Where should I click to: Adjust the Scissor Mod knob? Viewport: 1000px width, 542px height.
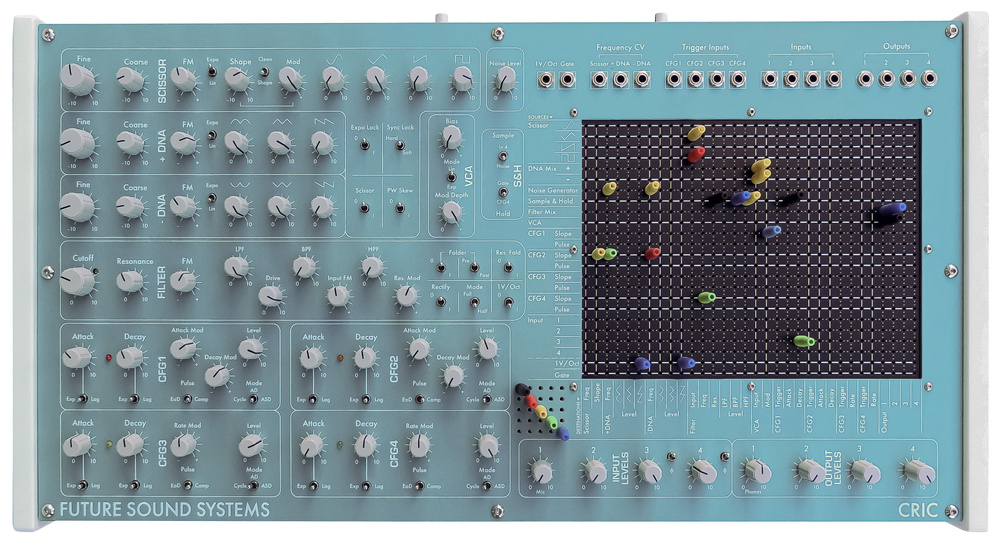tap(291, 80)
